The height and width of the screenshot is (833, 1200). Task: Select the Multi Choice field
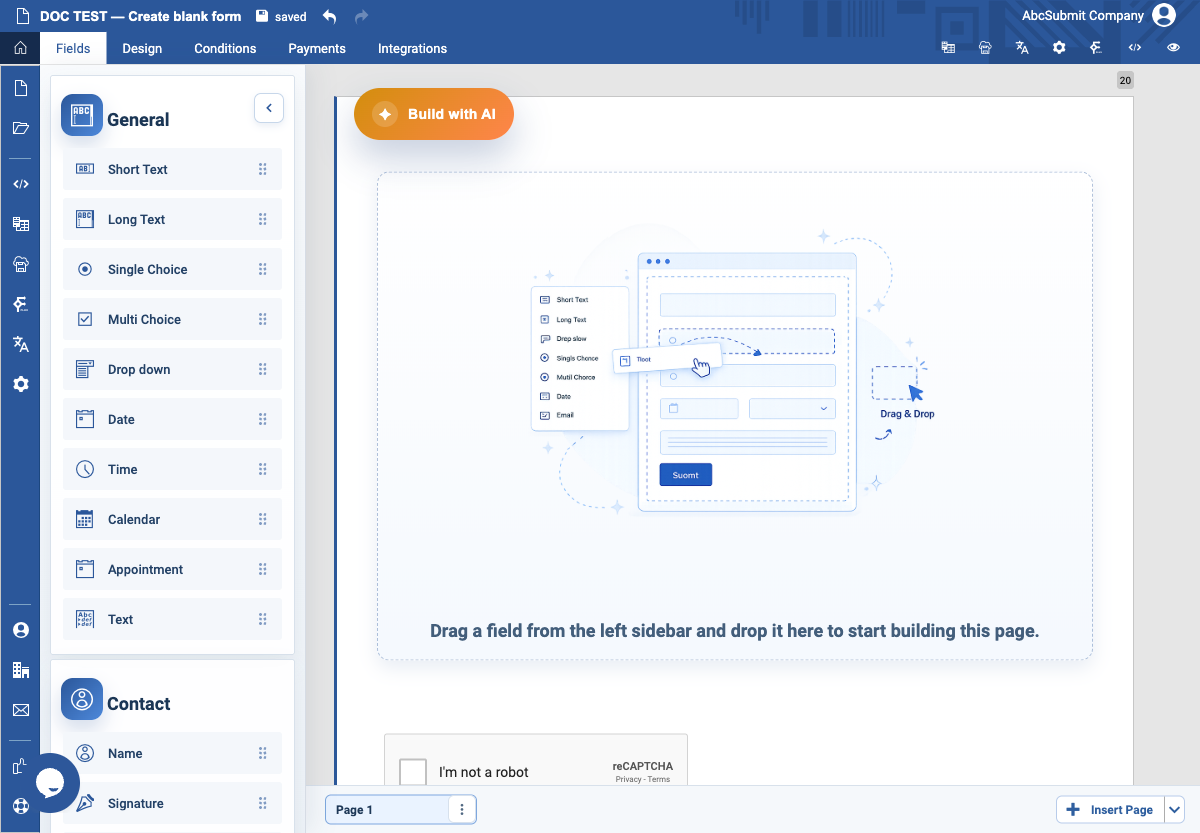coord(172,319)
